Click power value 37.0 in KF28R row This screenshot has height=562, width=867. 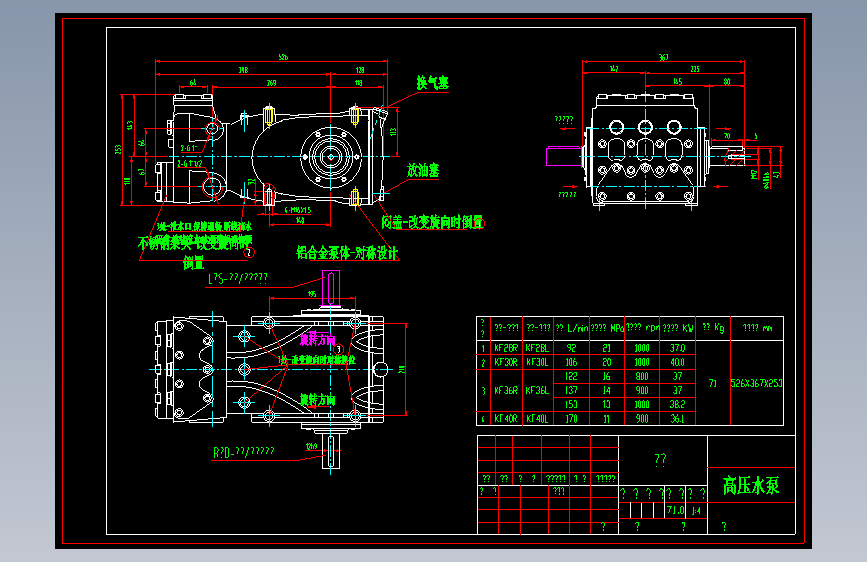(x=677, y=348)
